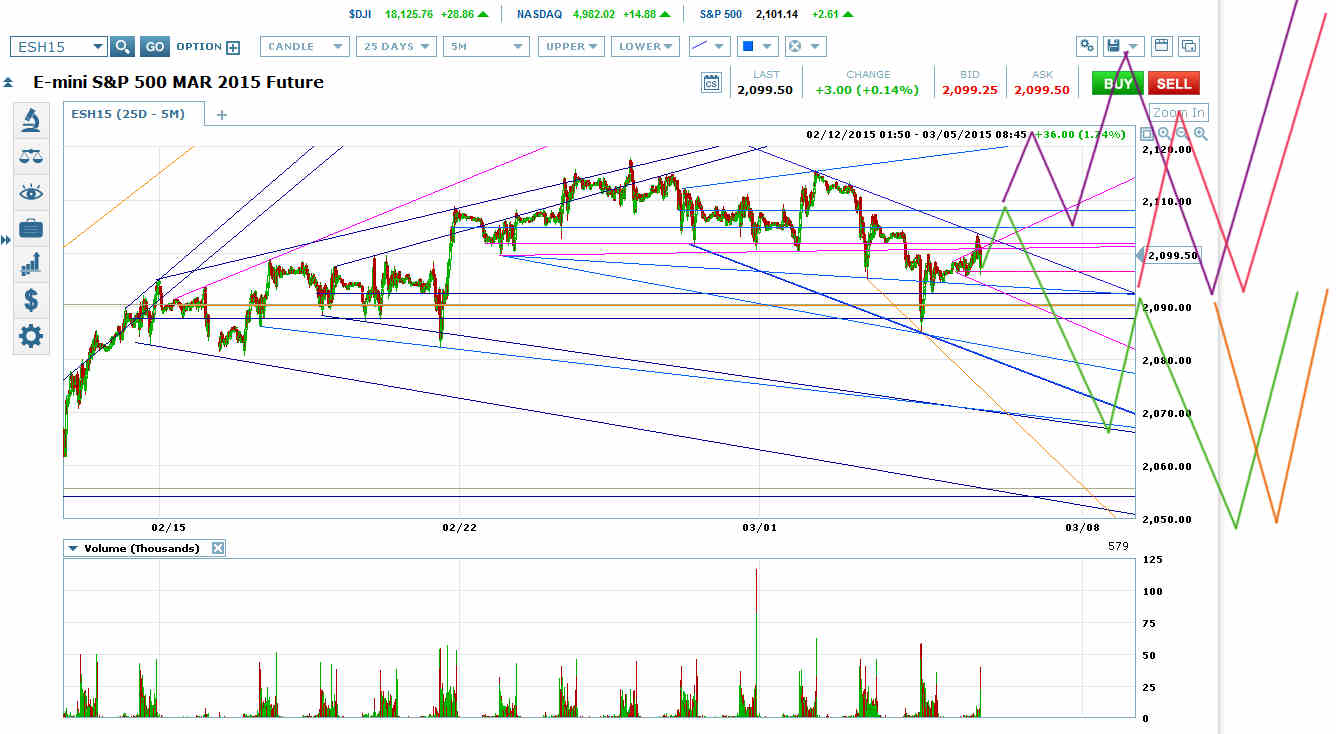Open the 5M interval dropdown
The width and height of the screenshot is (1336, 734).
click(x=487, y=46)
